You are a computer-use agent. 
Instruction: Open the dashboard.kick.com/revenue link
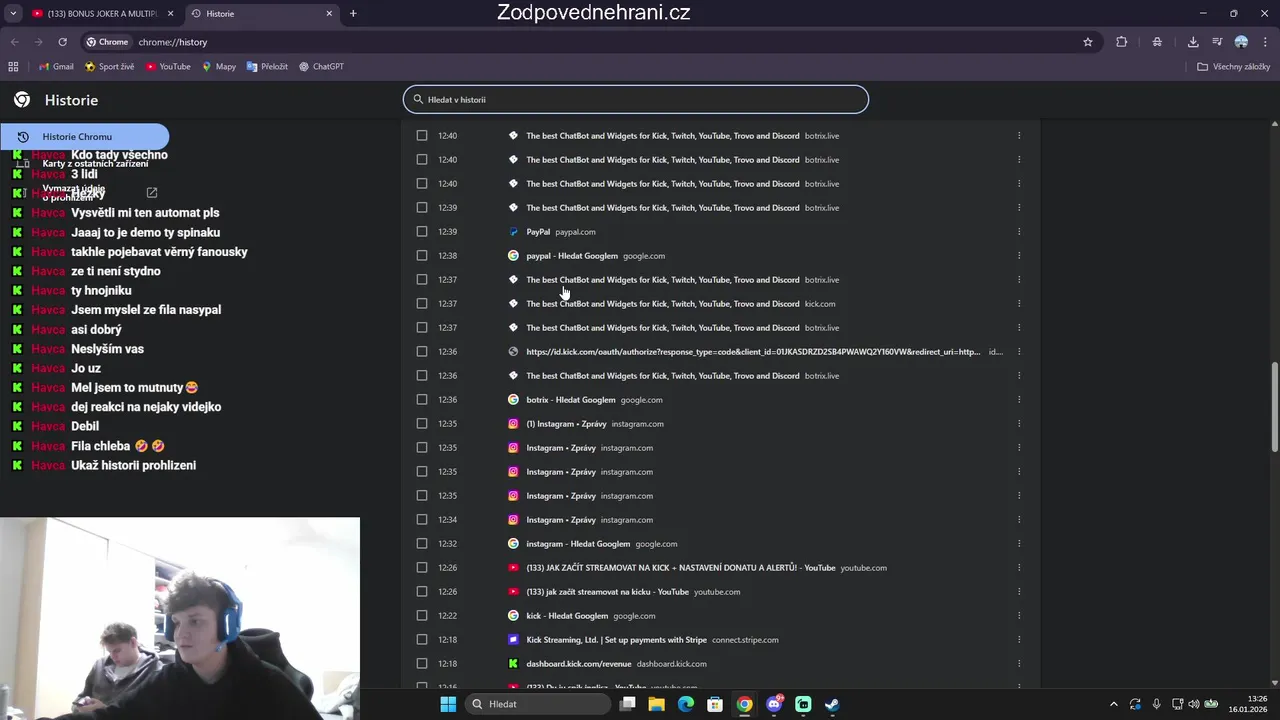(x=579, y=664)
